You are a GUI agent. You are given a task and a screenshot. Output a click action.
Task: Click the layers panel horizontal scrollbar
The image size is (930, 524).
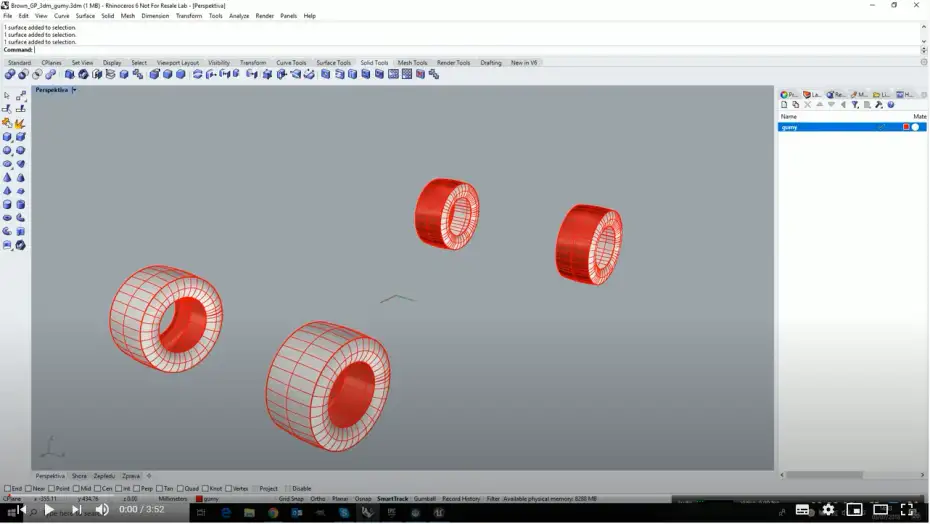click(824, 475)
